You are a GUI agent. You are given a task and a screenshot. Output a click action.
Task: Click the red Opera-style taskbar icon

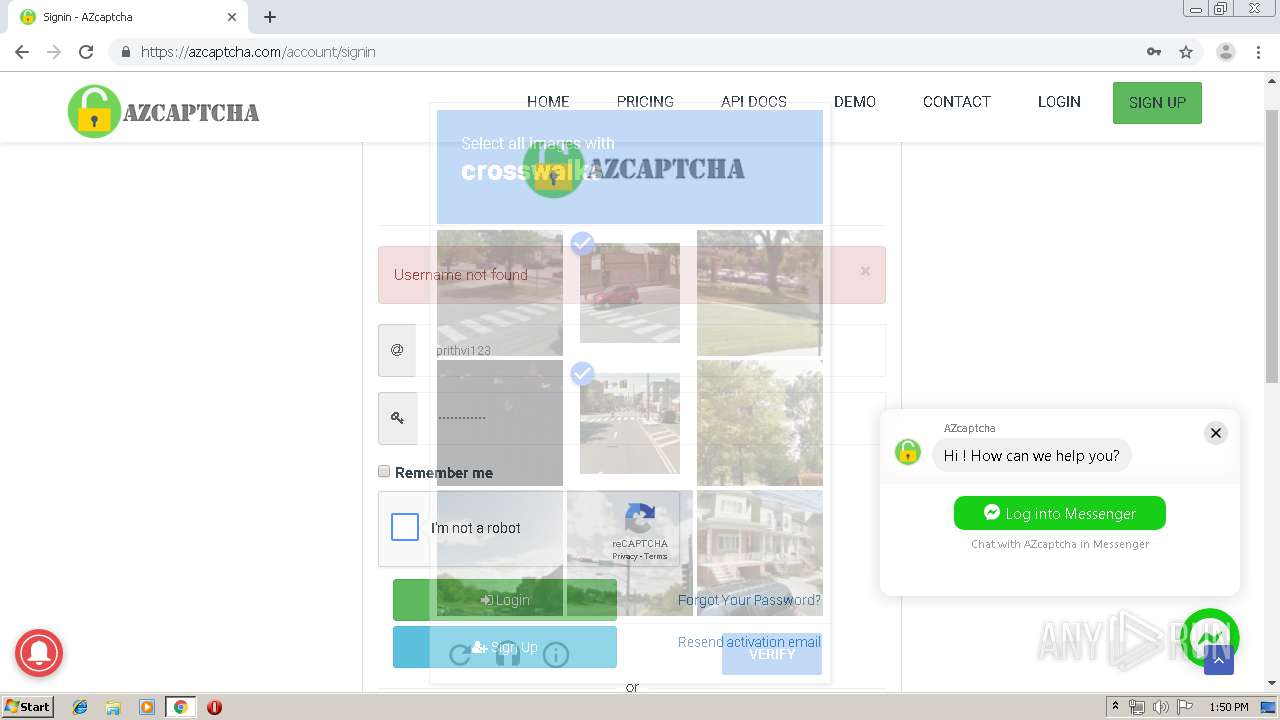click(x=214, y=707)
